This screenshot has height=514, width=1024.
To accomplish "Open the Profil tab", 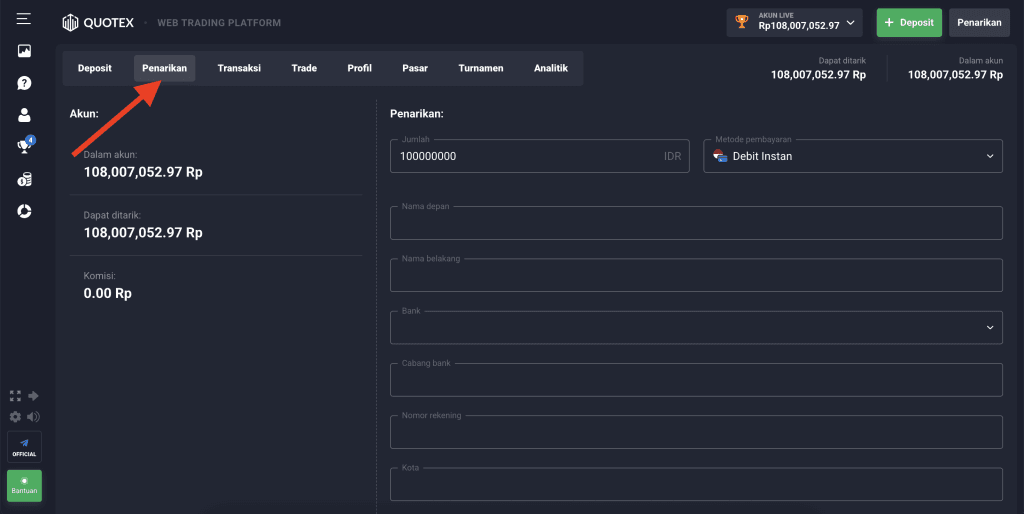I will [359, 68].
